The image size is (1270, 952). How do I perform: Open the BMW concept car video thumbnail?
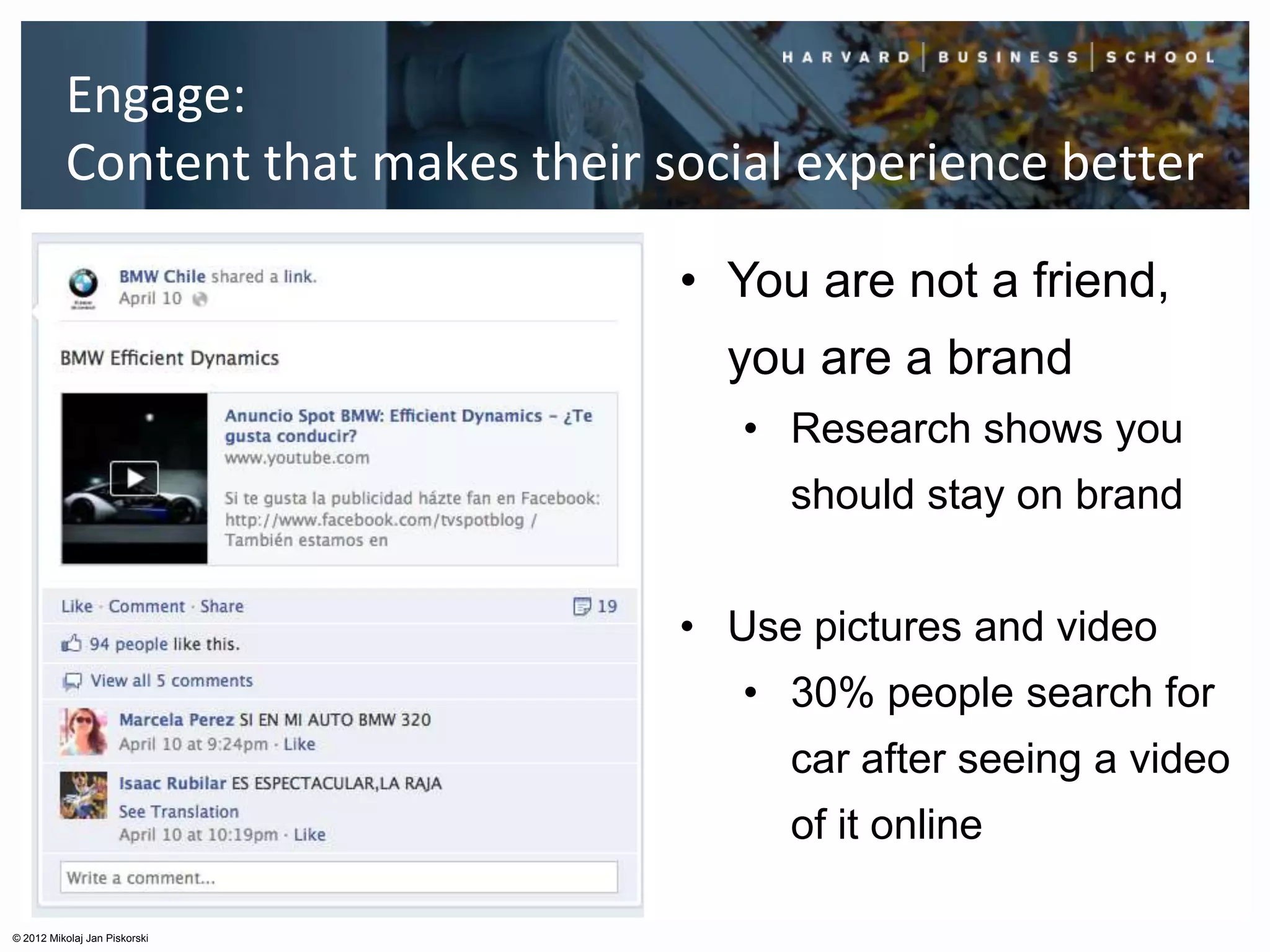coord(135,478)
